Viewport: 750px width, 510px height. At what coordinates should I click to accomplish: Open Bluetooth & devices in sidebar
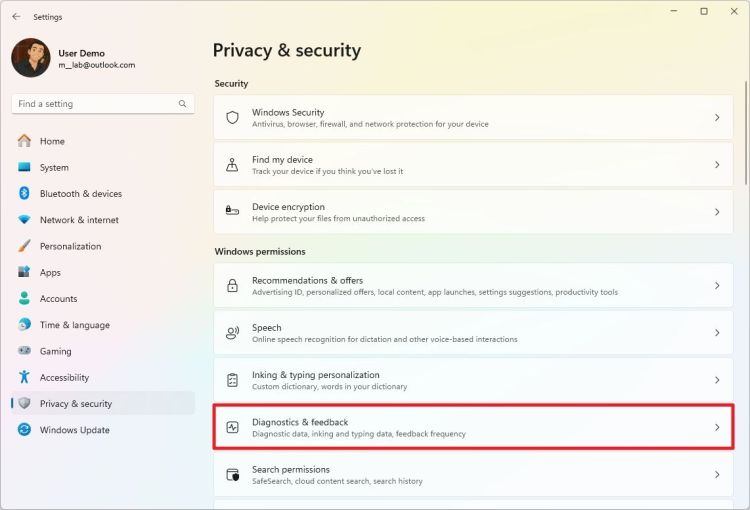tap(80, 194)
